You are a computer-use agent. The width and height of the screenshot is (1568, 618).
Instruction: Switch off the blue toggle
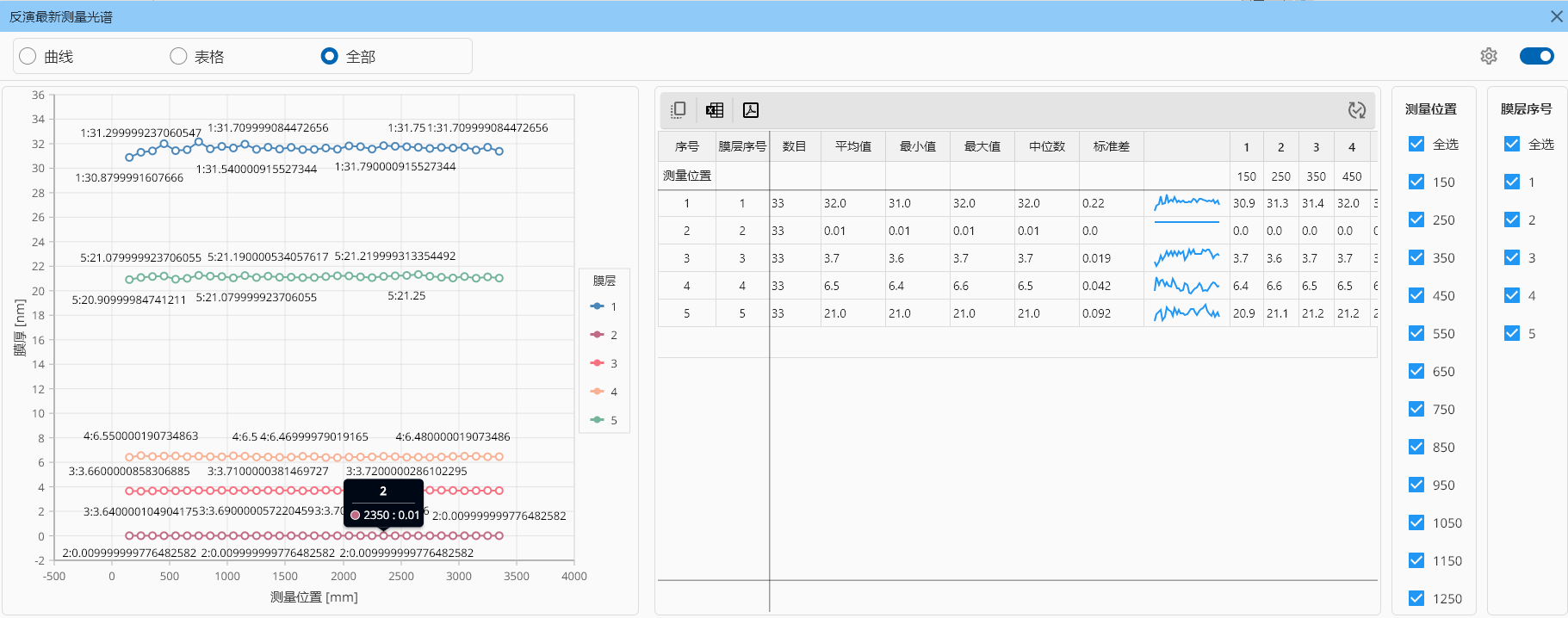(1536, 56)
